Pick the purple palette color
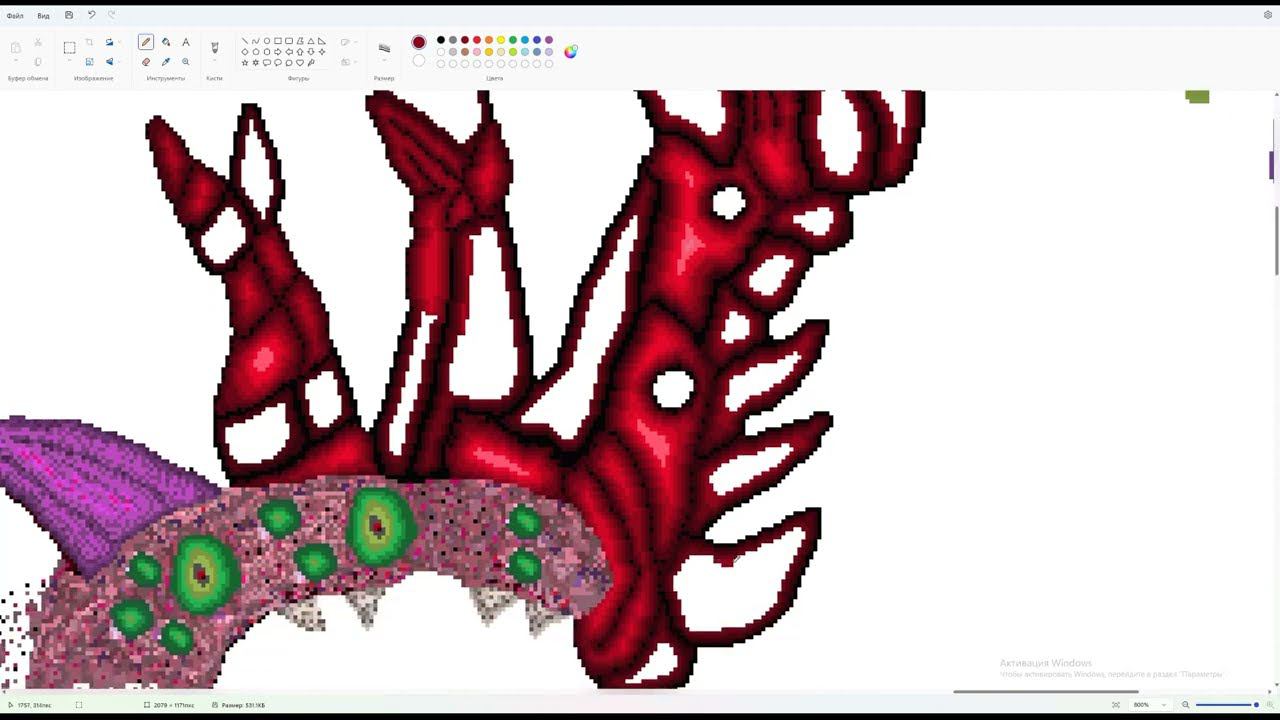Viewport: 1280px width, 720px height. [x=549, y=40]
